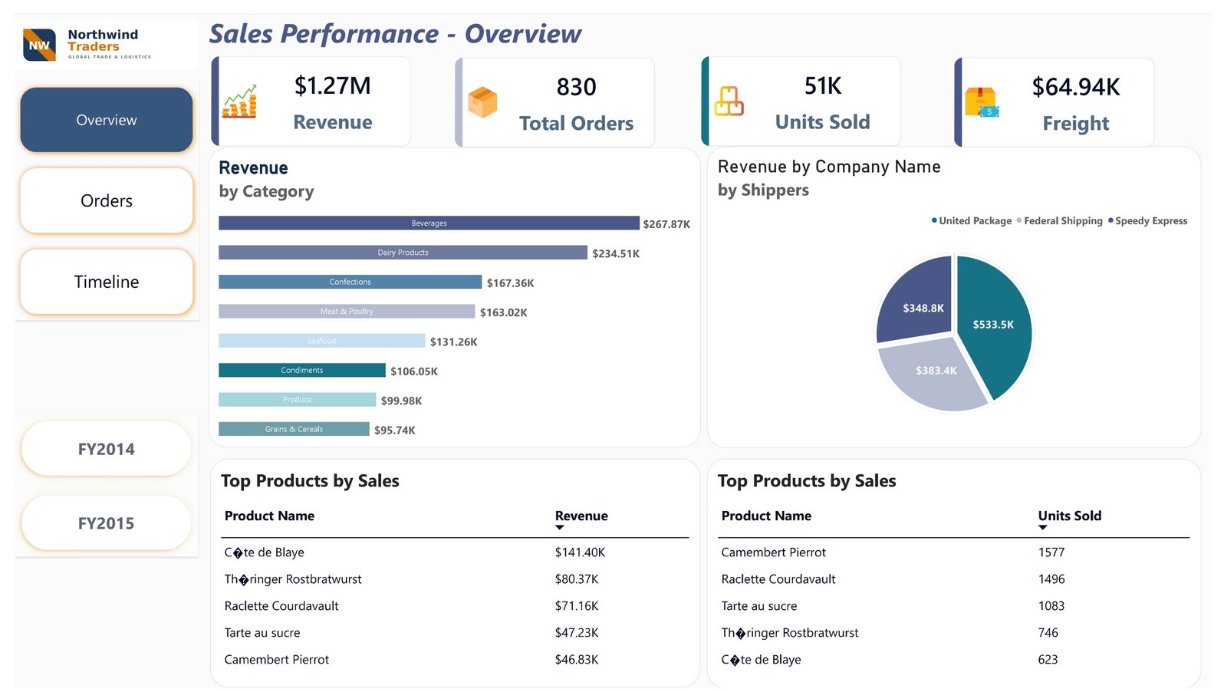
Task: Select the Confections bar
Action: coord(350,282)
